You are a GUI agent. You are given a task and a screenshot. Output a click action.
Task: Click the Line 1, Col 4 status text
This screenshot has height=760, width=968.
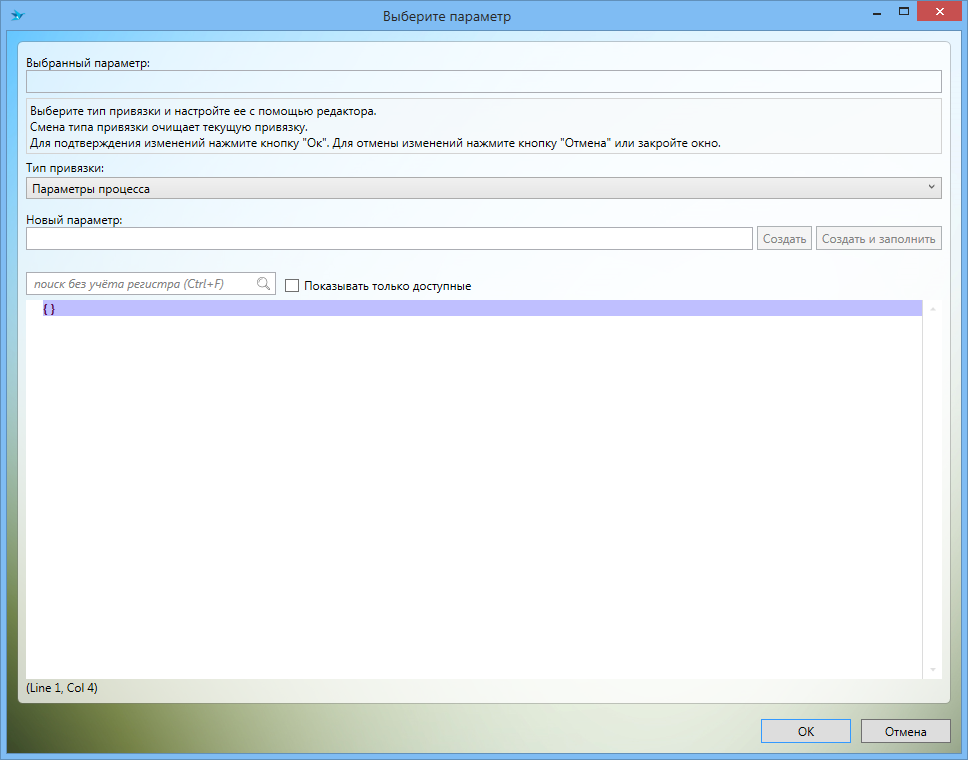coord(62,688)
